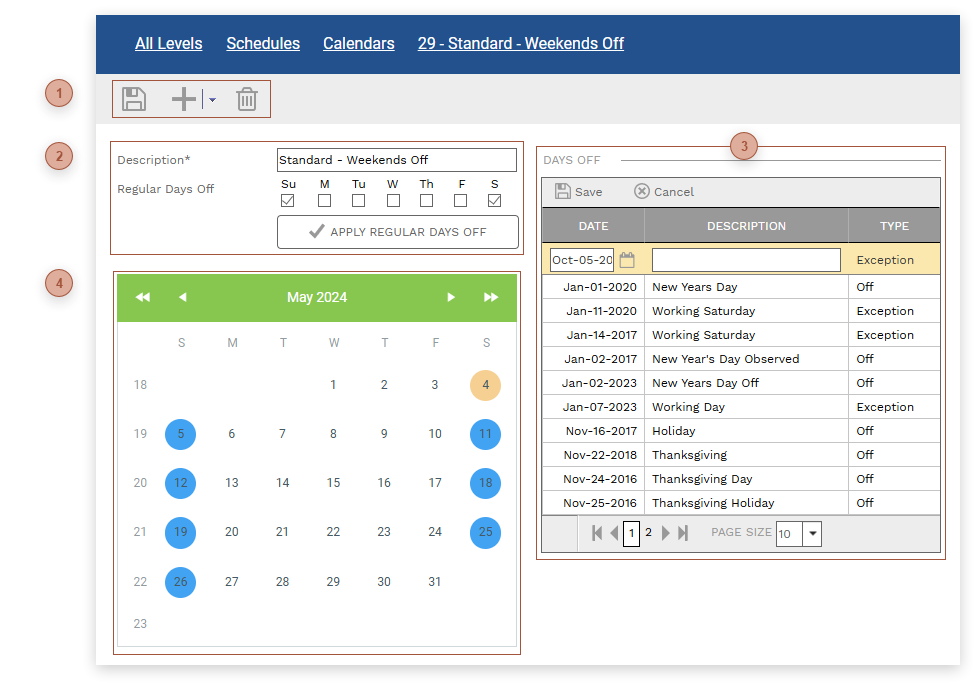This screenshot has width=979, height=688.
Task: Open the date picker calendar icon
Action: pos(627,260)
